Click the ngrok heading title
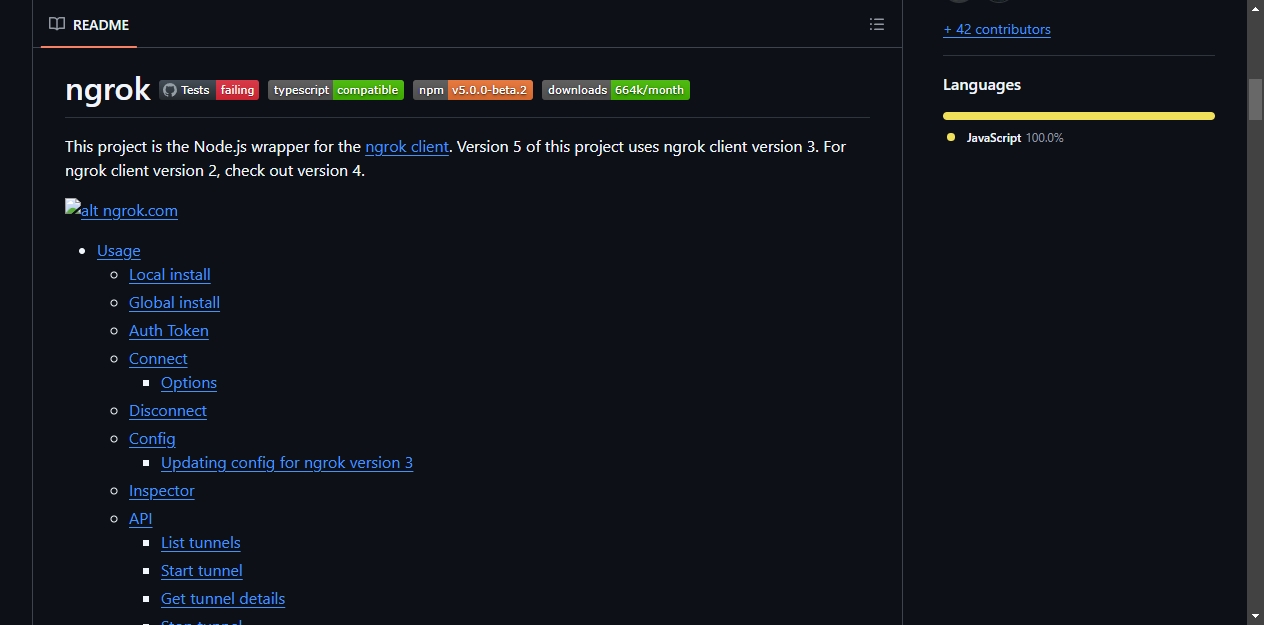The width and height of the screenshot is (1264, 625). tap(108, 90)
